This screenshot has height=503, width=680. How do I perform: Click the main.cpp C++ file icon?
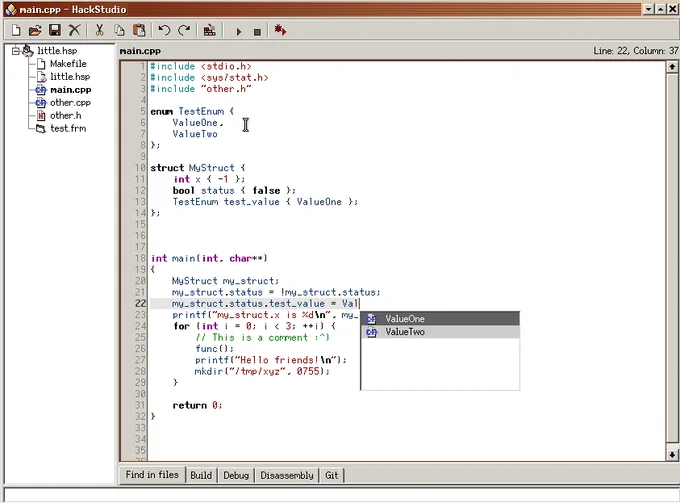pyautogui.click(x=41, y=90)
